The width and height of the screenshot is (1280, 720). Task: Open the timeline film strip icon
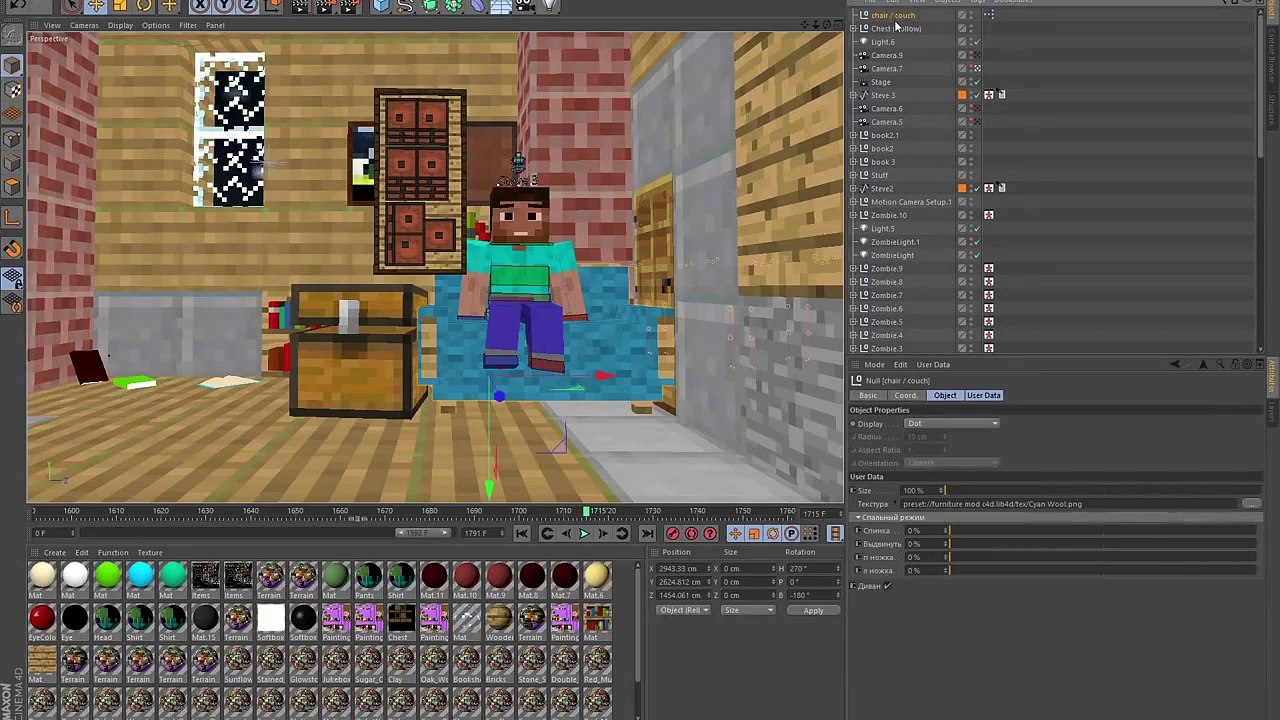tap(835, 534)
